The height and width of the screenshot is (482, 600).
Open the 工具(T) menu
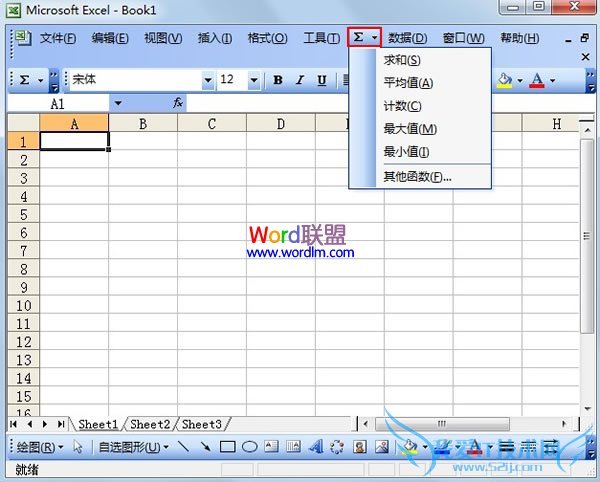coord(321,38)
